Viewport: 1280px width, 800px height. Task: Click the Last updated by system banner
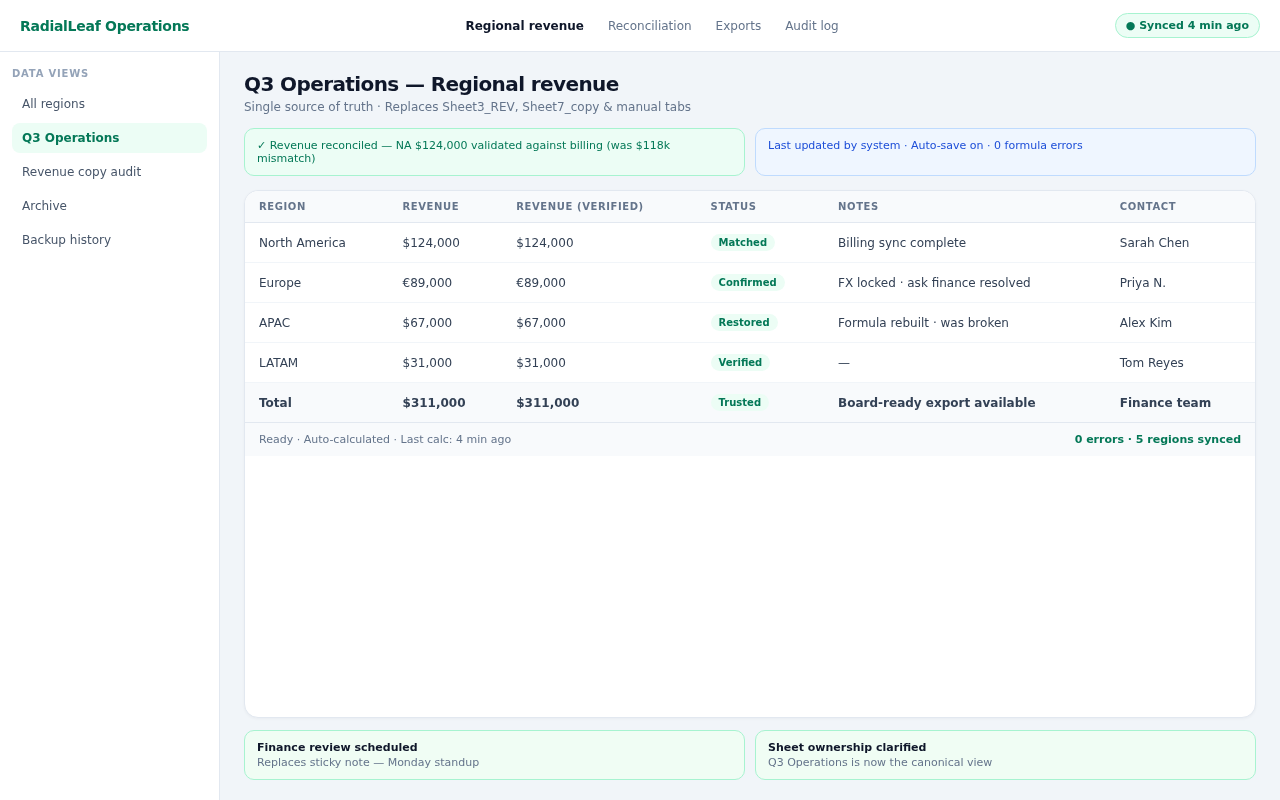(1005, 152)
